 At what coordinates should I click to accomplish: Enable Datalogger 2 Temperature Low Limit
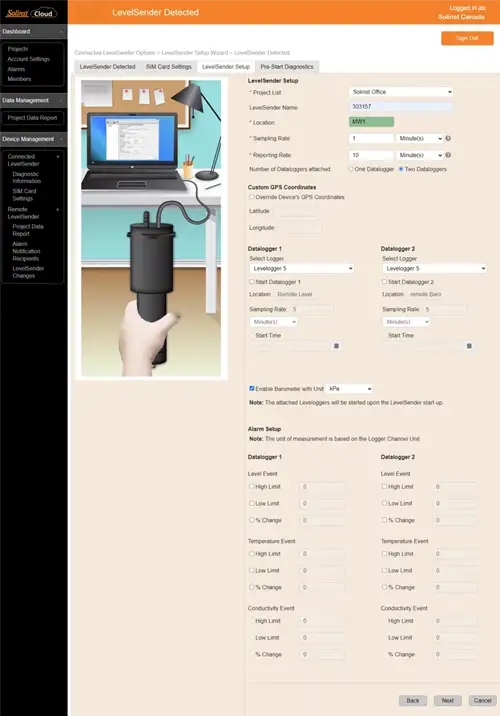(x=384, y=570)
